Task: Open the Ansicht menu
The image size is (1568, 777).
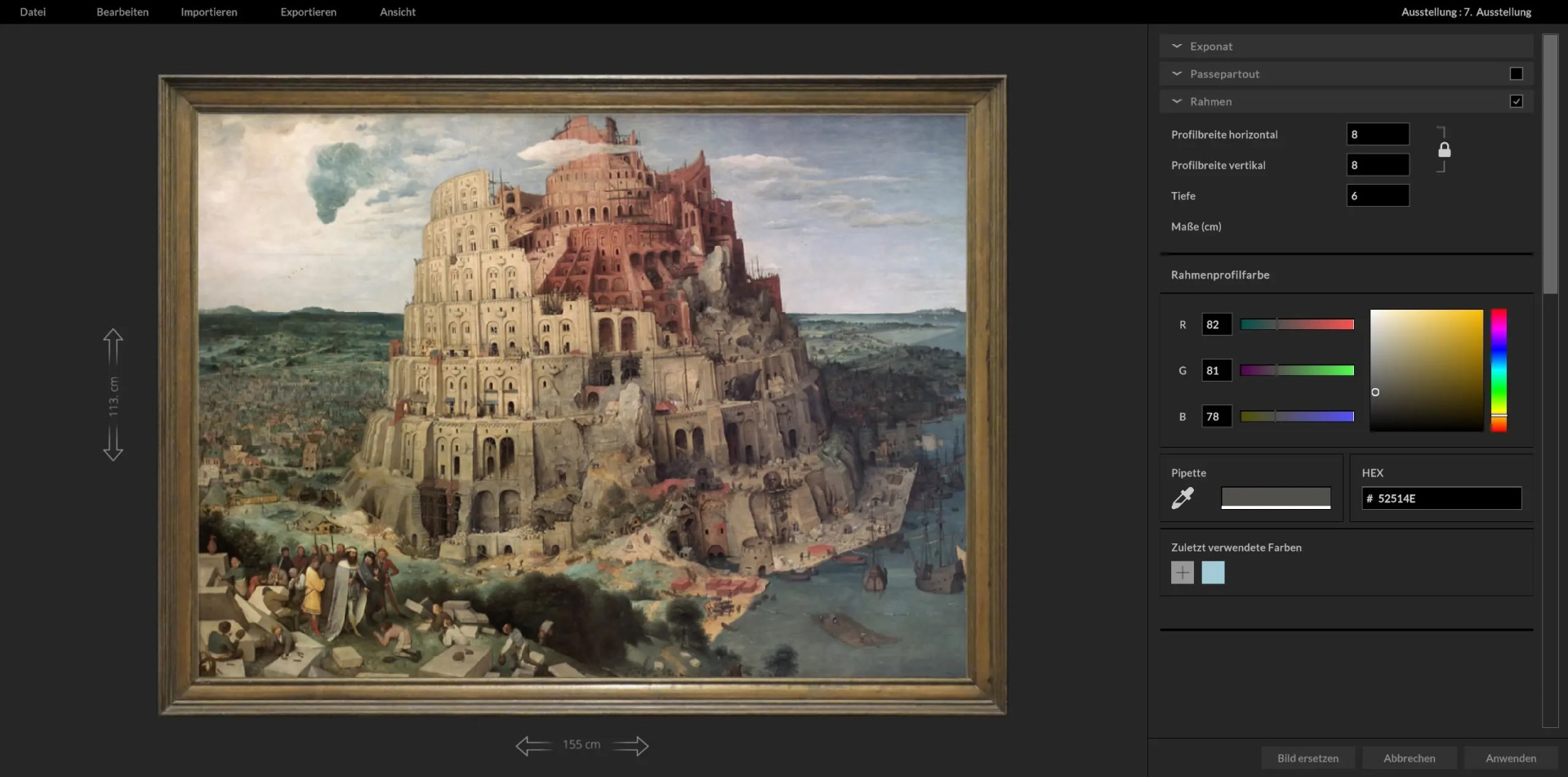Action: [x=398, y=12]
